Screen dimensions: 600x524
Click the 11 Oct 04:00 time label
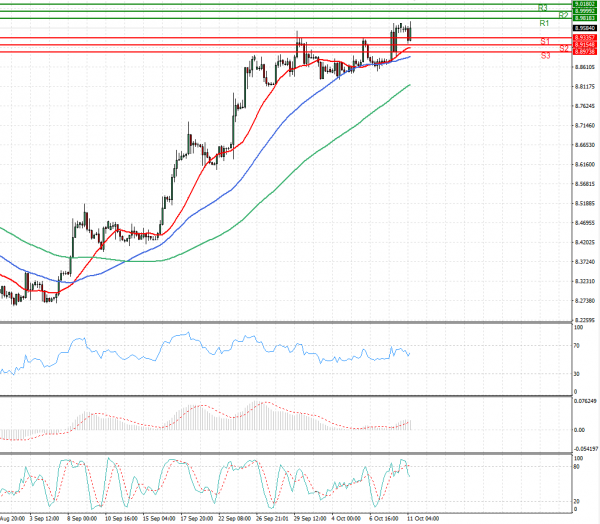coord(423,519)
